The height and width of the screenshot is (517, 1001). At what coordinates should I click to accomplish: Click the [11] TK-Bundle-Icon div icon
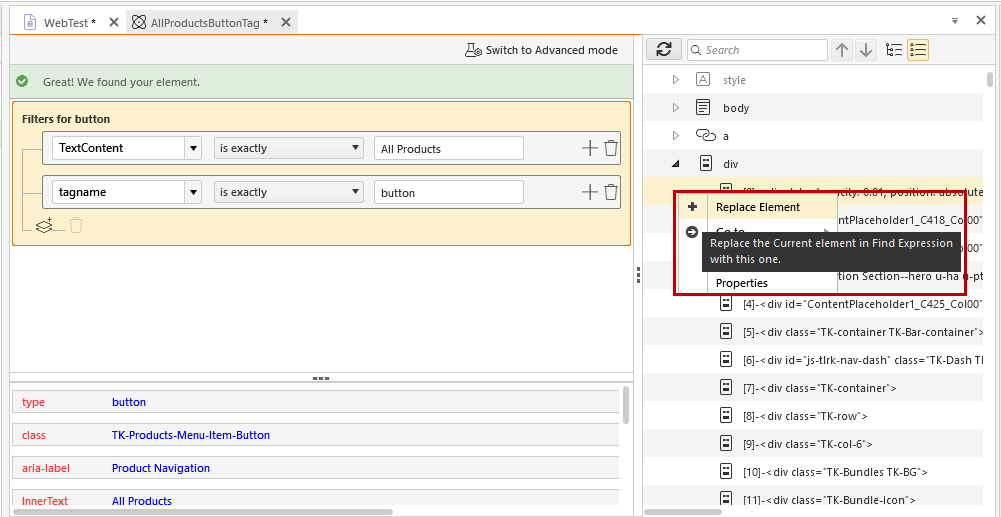[x=726, y=498]
